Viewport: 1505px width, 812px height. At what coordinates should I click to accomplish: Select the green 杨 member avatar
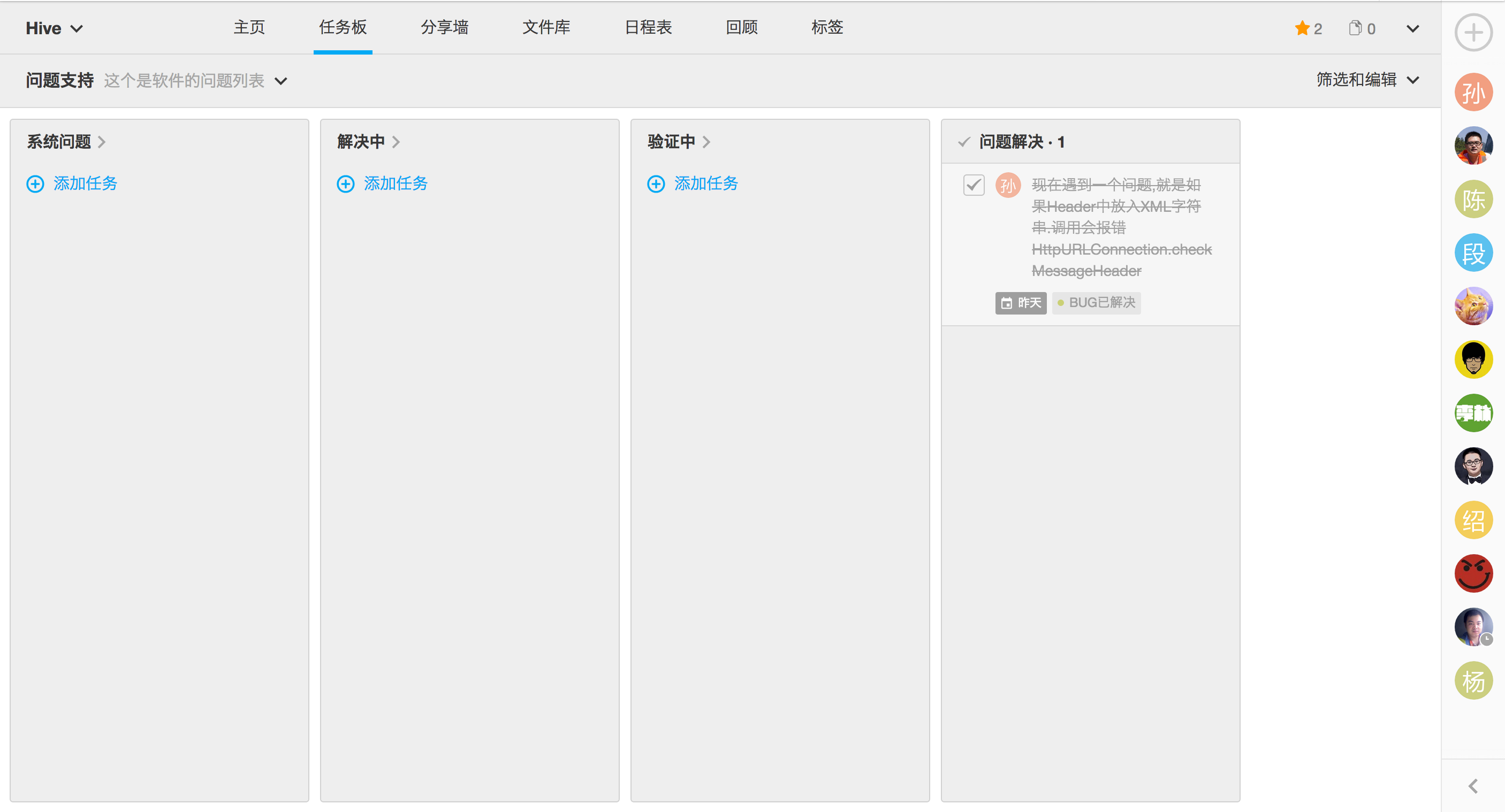pos(1473,680)
